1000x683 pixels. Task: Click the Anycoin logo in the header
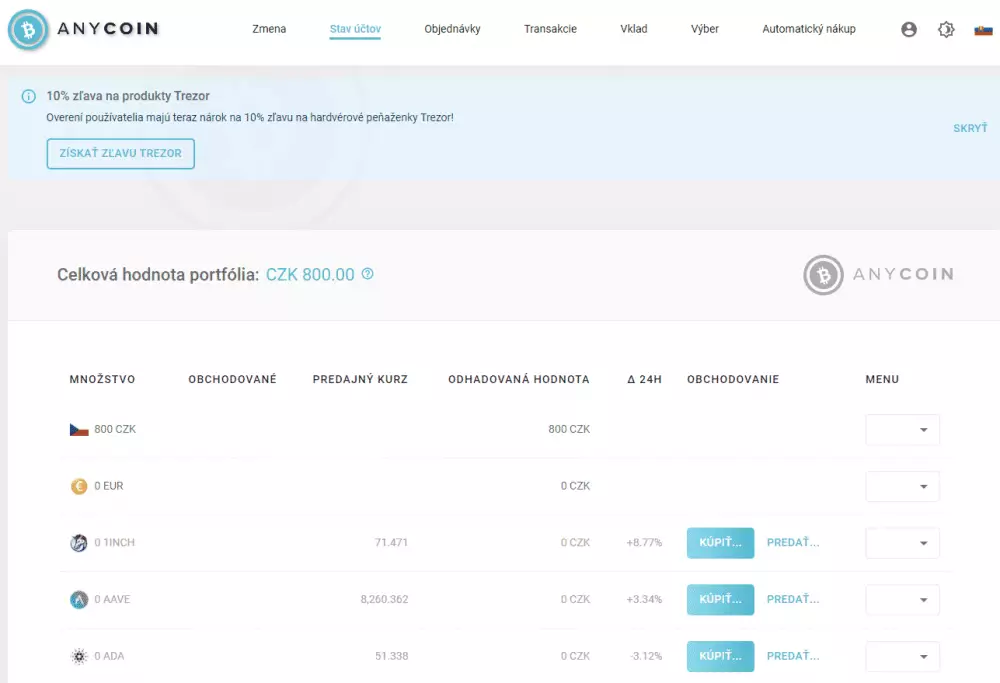(82, 29)
